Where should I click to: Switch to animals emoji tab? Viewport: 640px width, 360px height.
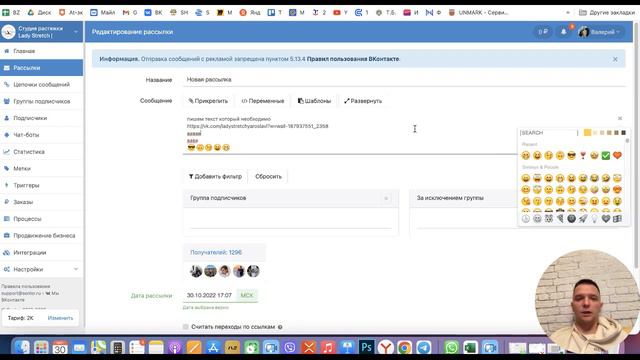click(x=549, y=219)
